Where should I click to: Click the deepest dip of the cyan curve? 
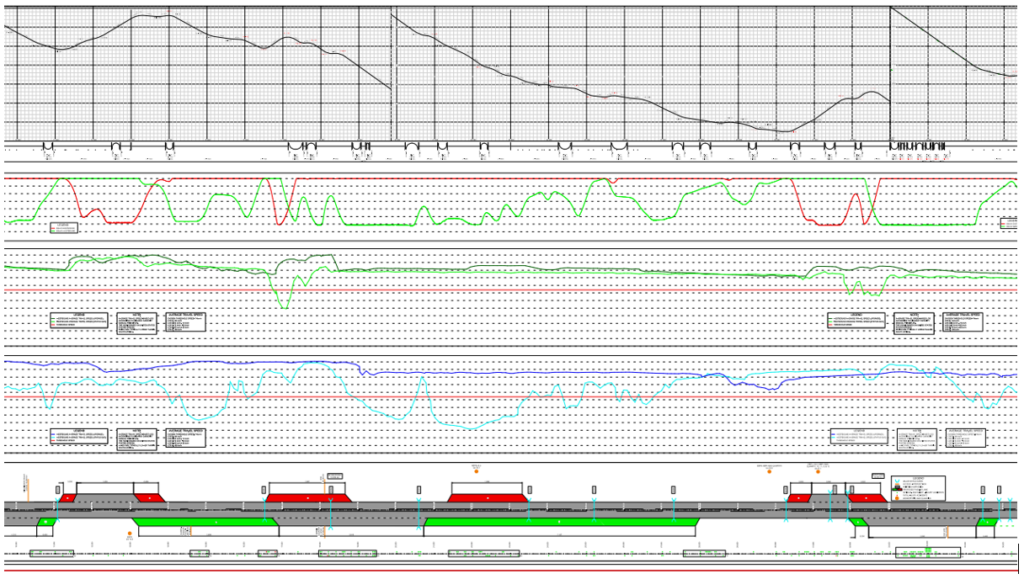[470, 428]
